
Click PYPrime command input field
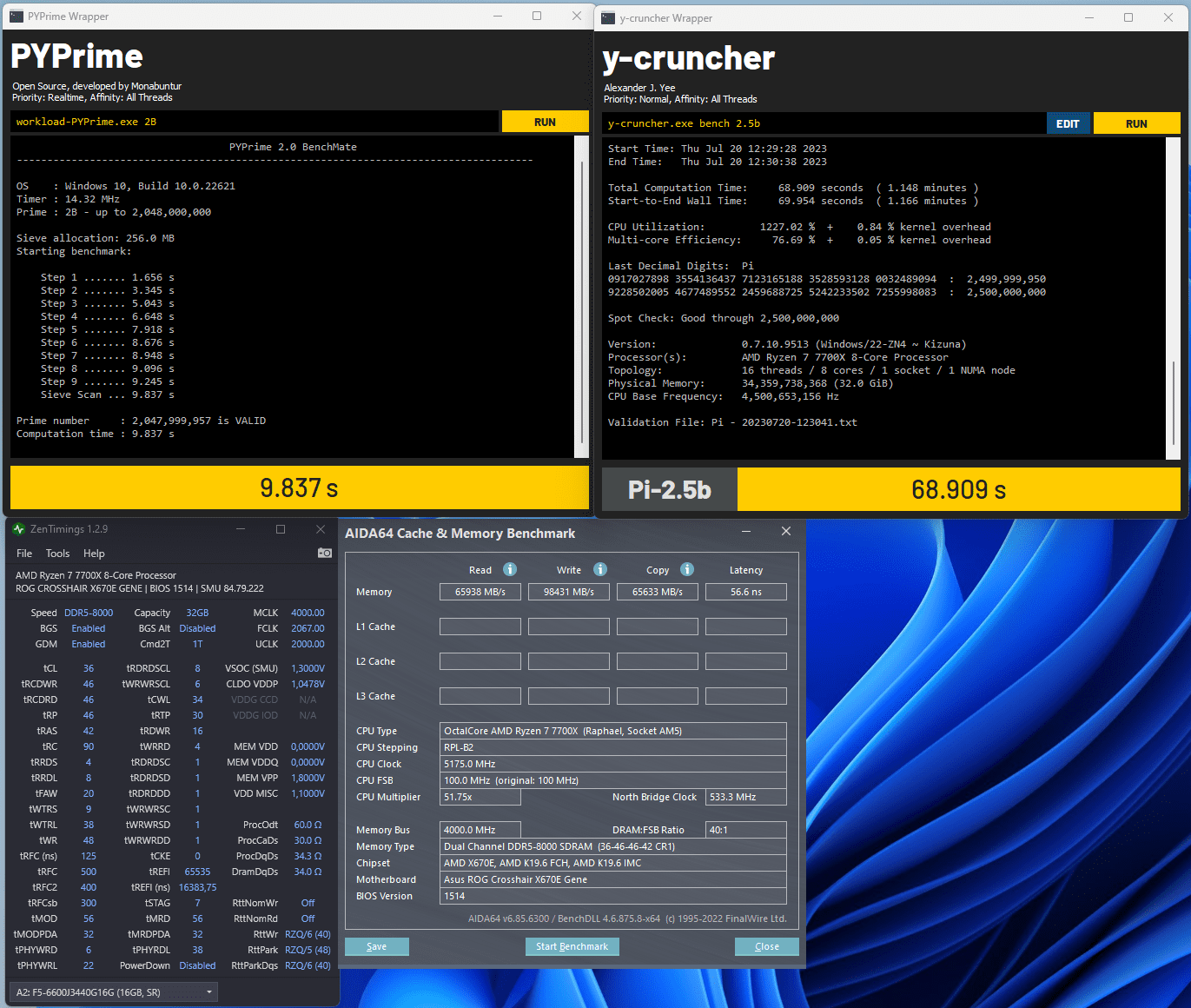click(x=255, y=122)
